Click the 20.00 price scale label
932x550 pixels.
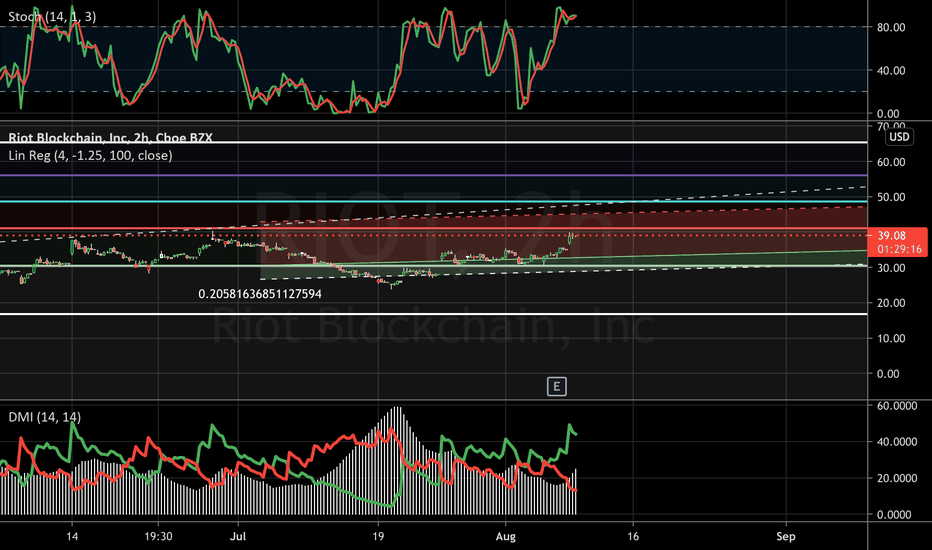pyautogui.click(x=891, y=303)
